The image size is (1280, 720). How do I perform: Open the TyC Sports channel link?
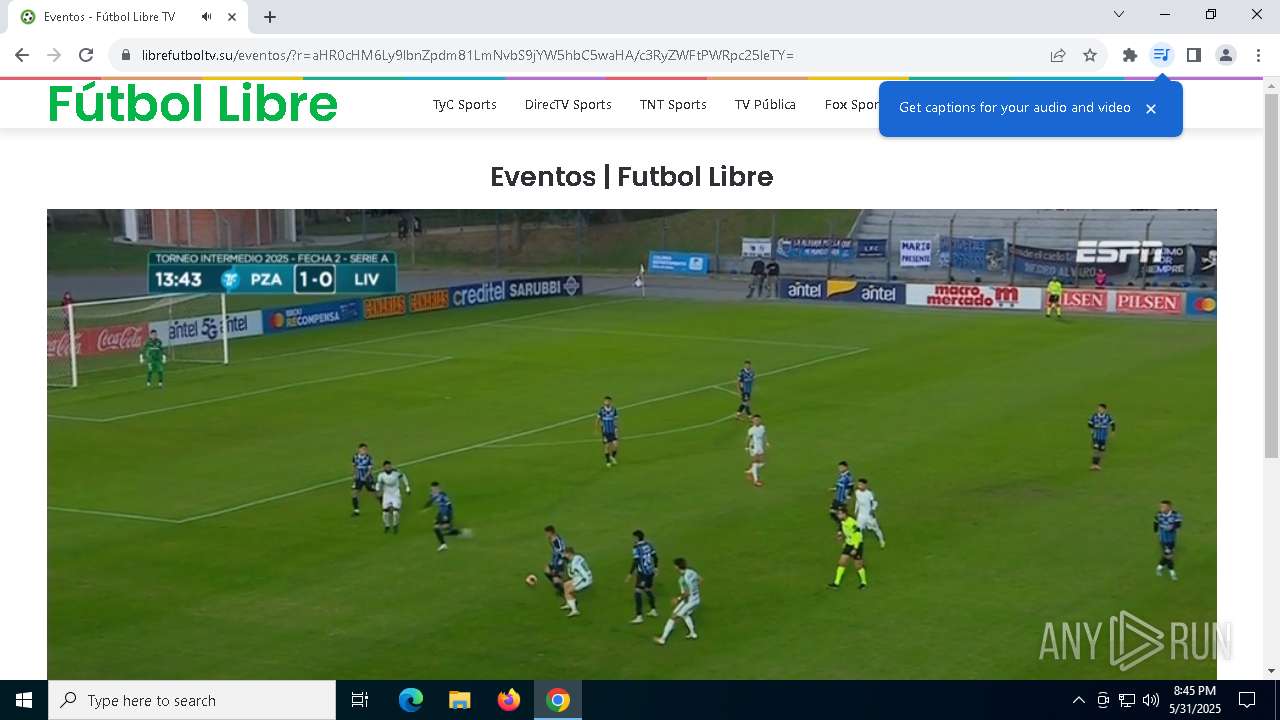pos(464,104)
